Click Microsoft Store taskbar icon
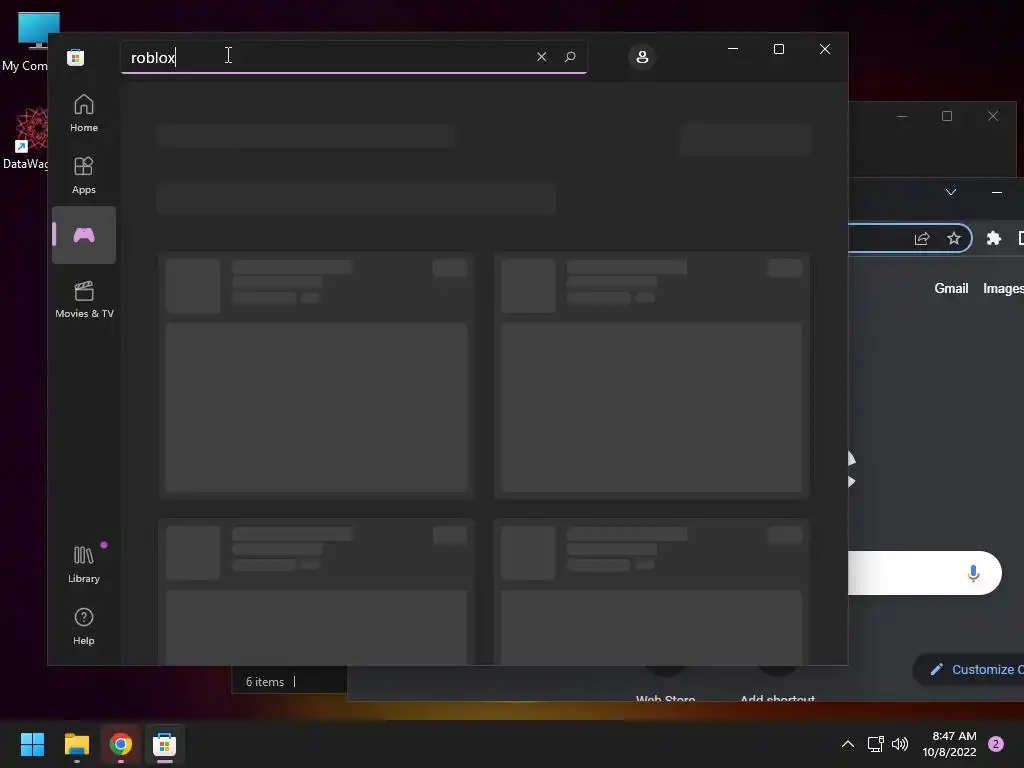Viewport: 1024px width, 768px height. click(165, 744)
